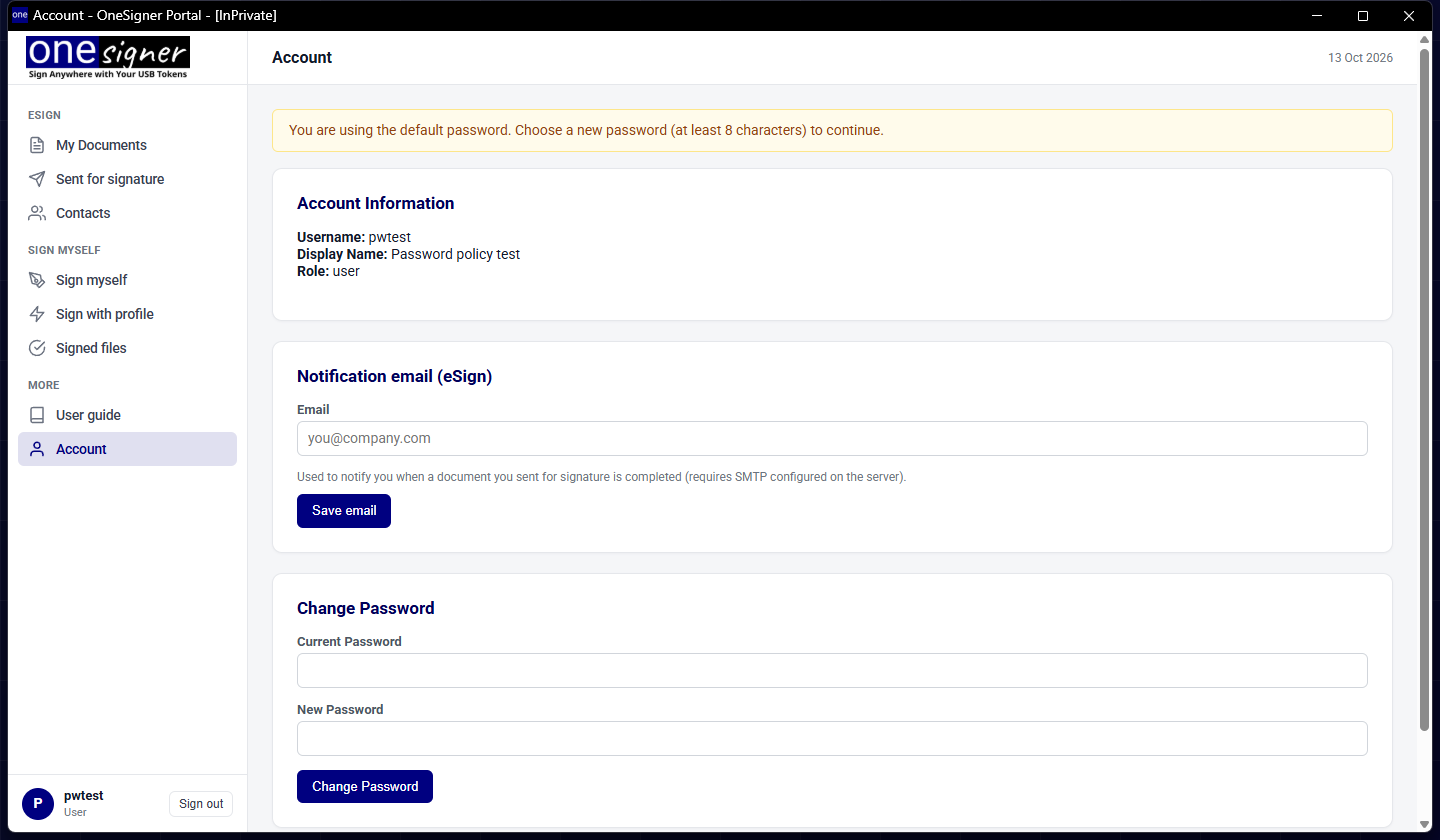Click the My Documents file icon
The height and width of the screenshot is (840, 1440).
tap(37, 145)
